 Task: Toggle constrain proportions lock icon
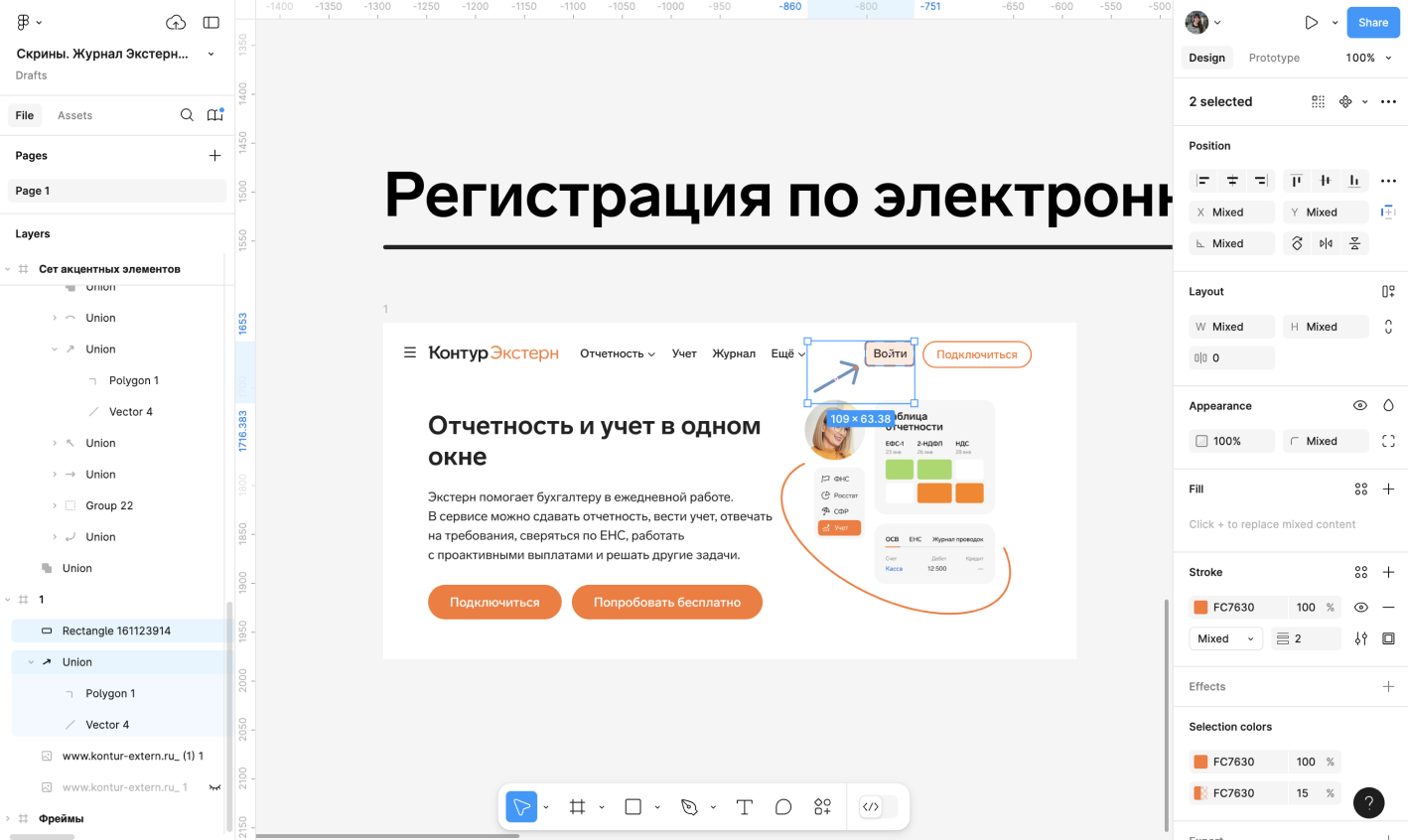[x=1388, y=327]
